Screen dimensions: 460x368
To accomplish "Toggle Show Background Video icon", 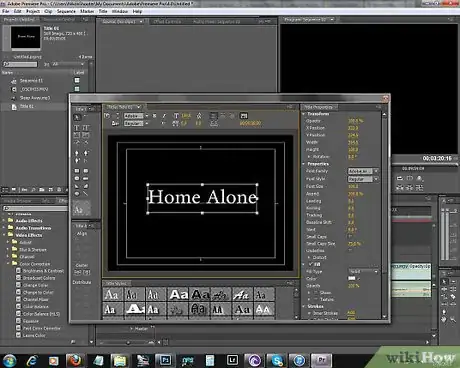I will tap(244, 116).
